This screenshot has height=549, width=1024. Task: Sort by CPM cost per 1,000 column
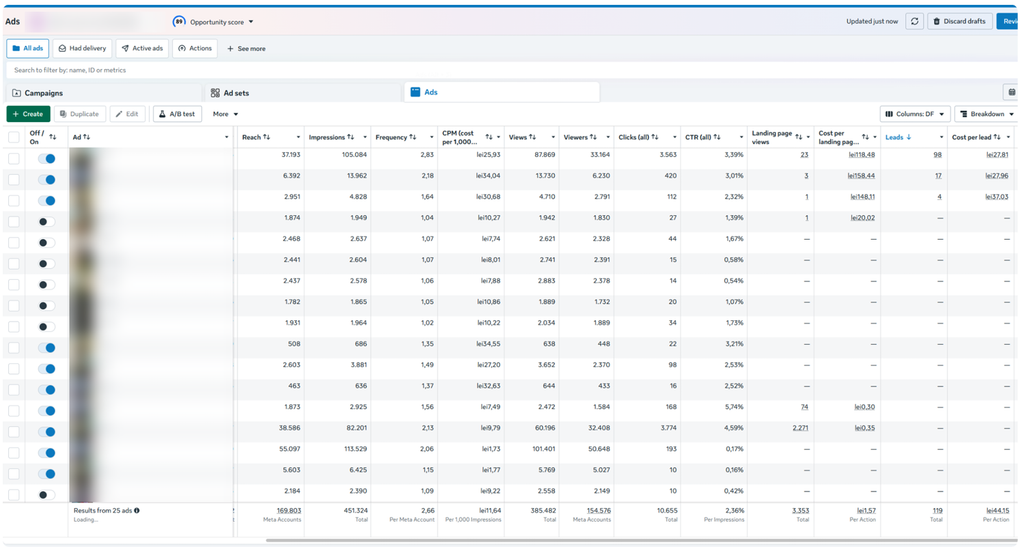click(x=488, y=137)
